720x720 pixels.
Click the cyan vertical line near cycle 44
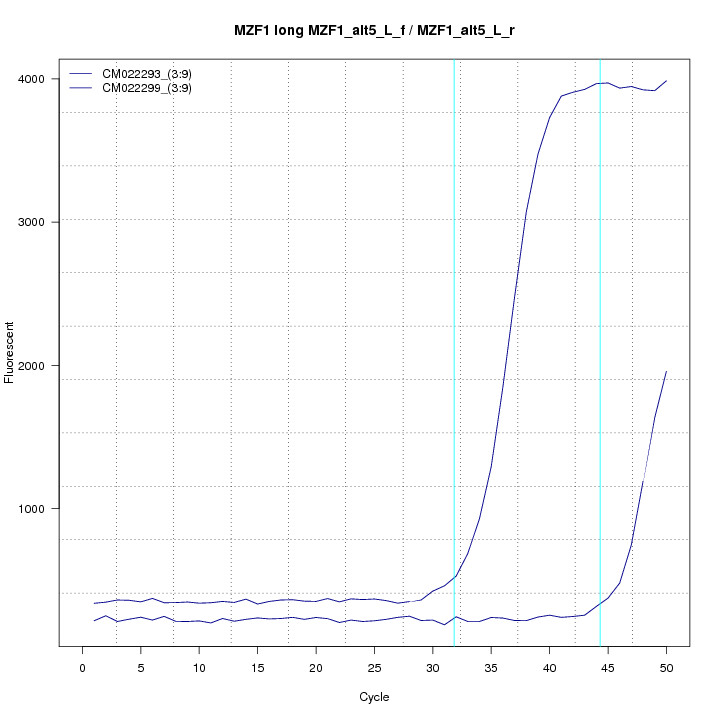point(600,300)
